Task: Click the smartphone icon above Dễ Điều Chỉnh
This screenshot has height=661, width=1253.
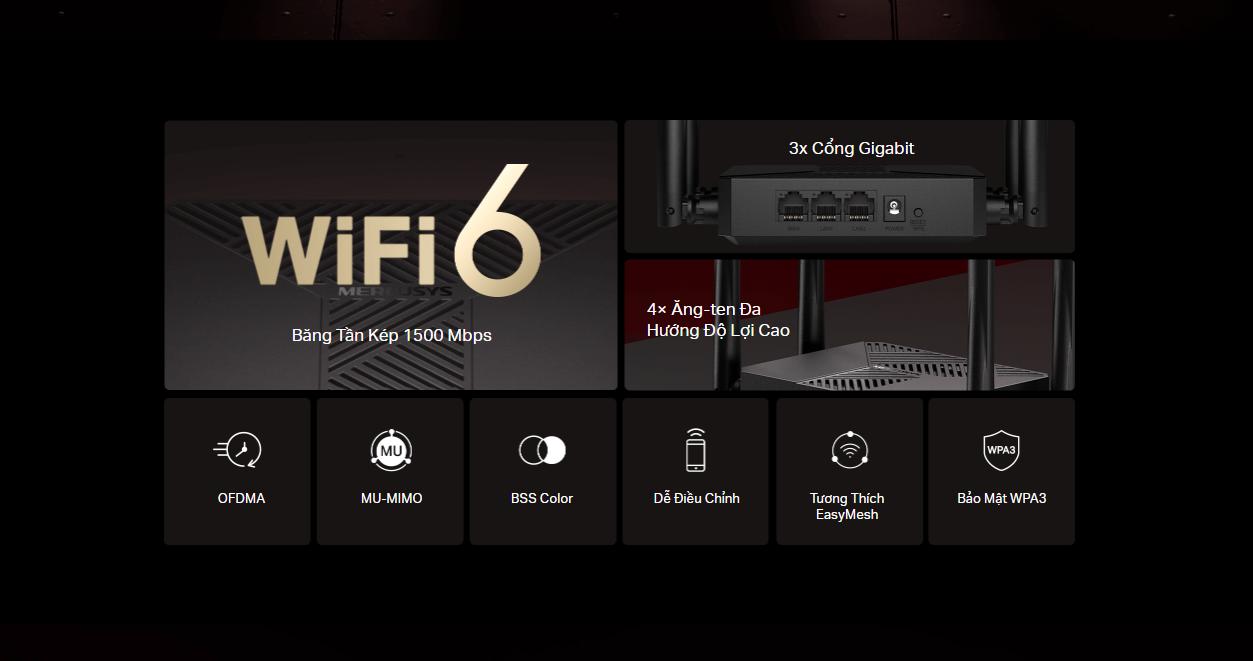Action: coord(695,449)
